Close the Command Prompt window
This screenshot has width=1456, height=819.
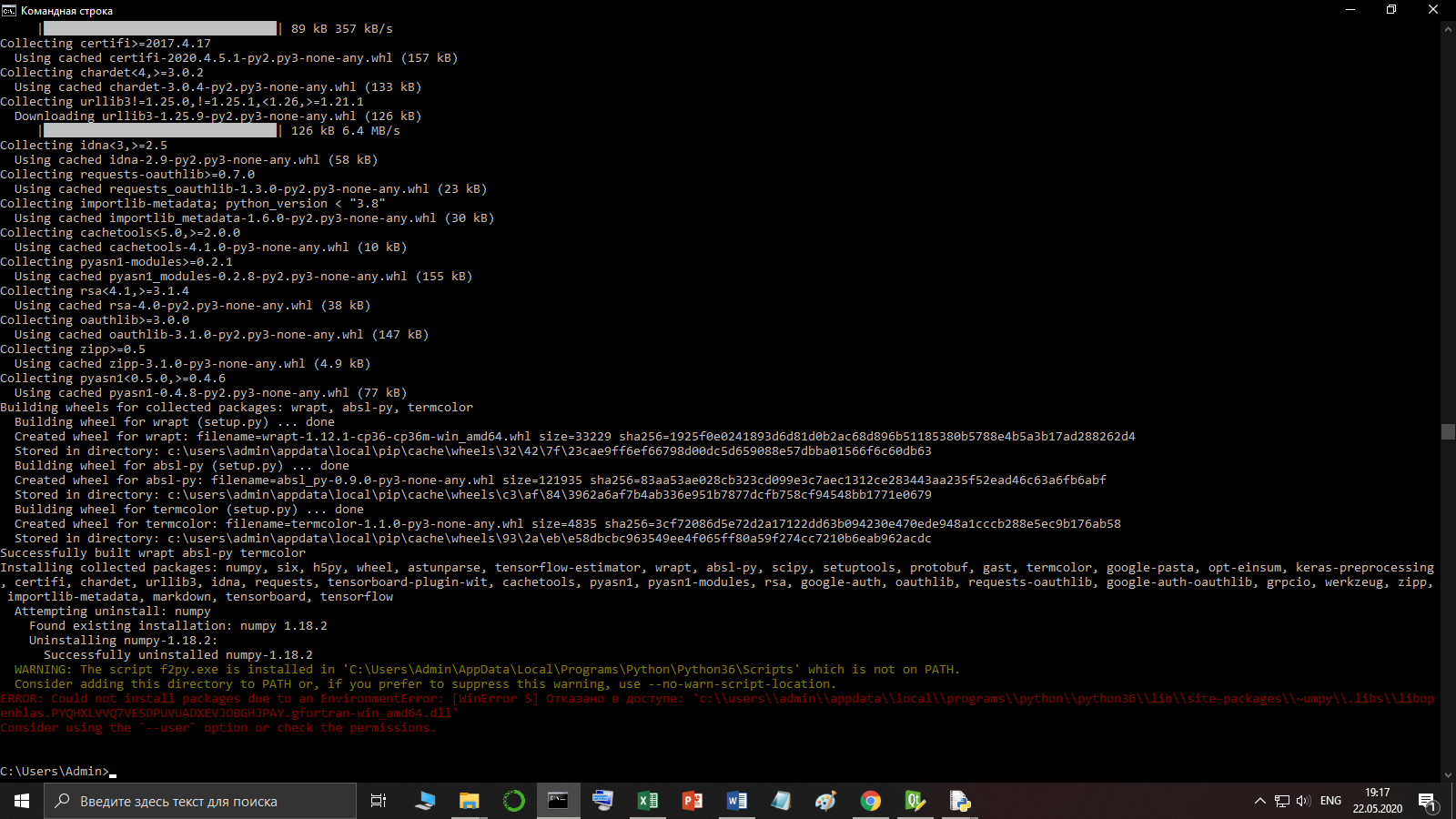pyautogui.click(x=1433, y=10)
